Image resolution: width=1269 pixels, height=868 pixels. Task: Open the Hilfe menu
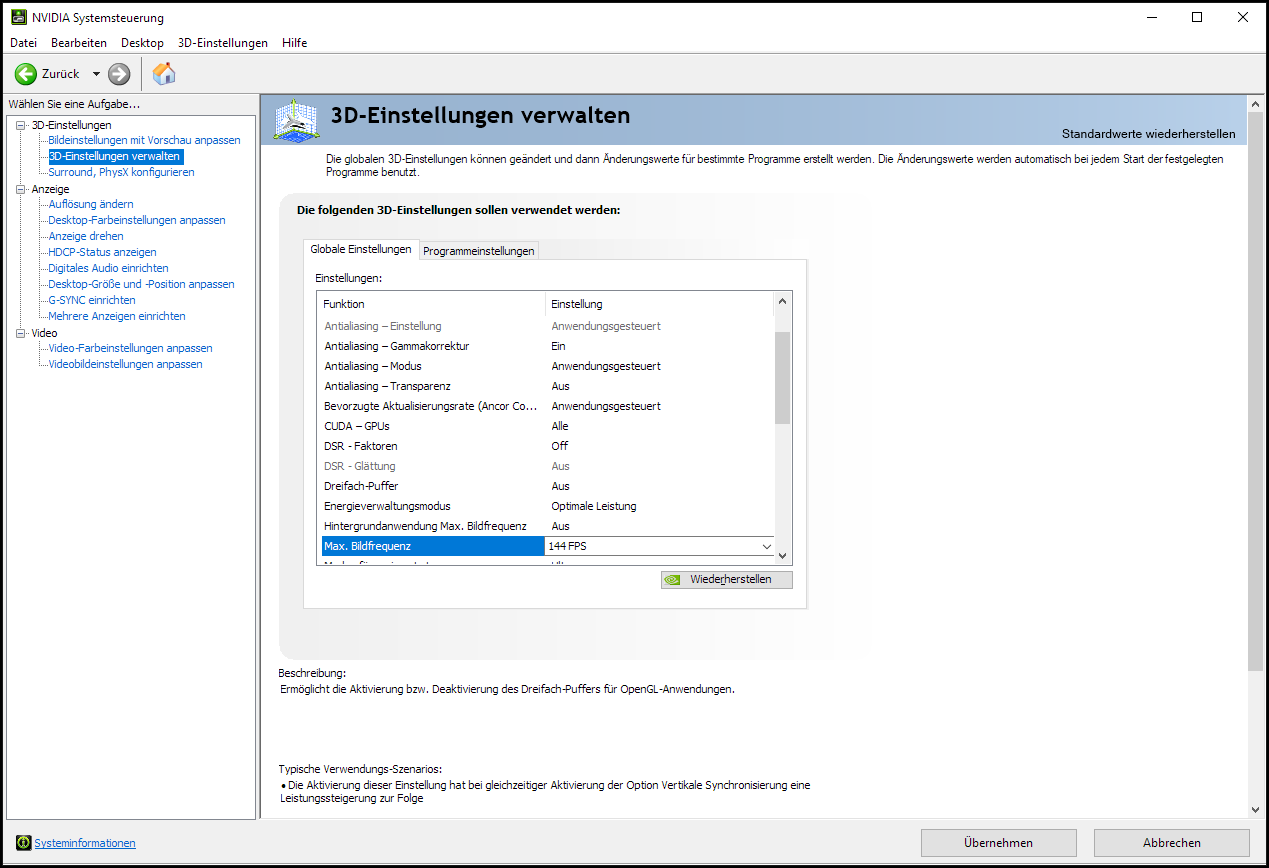(x=295, y=43)
